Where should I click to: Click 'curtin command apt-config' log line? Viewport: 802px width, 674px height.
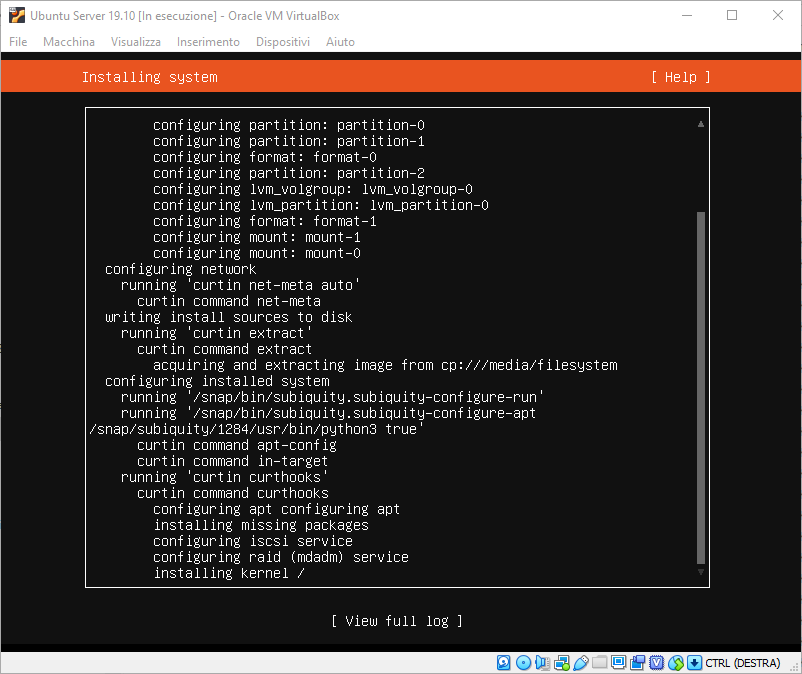237,445
